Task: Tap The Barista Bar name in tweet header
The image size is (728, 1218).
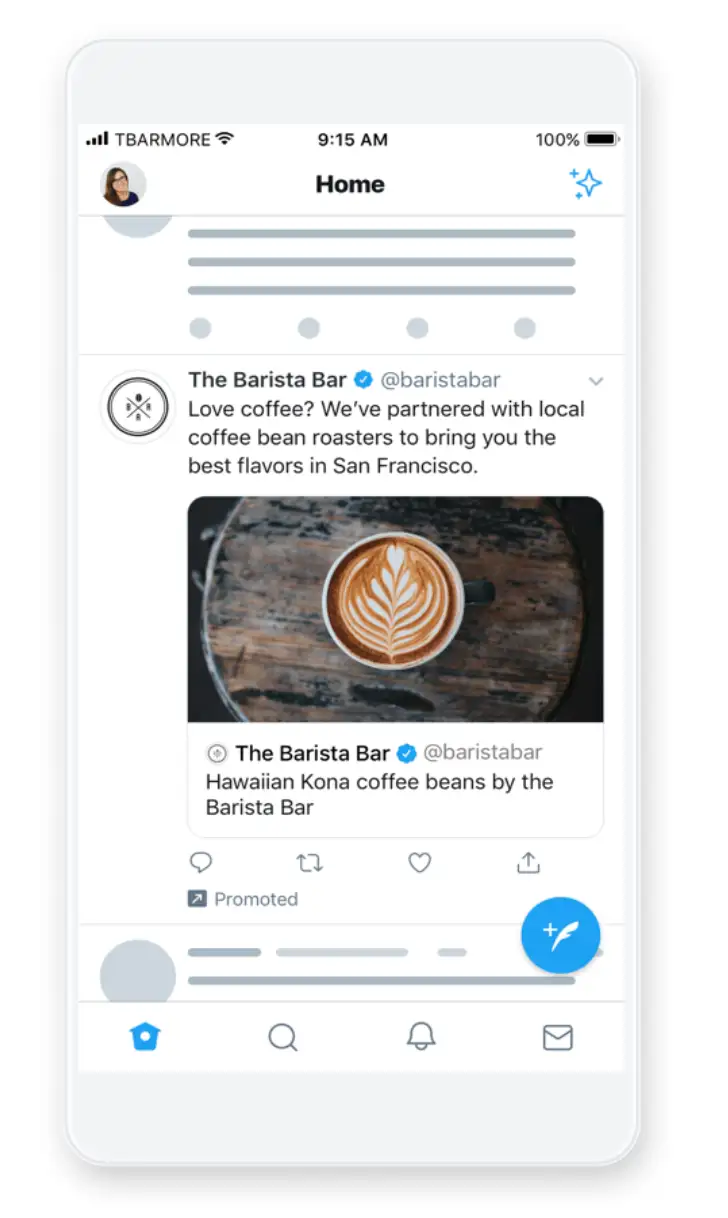Action: (x=267, y=380)
